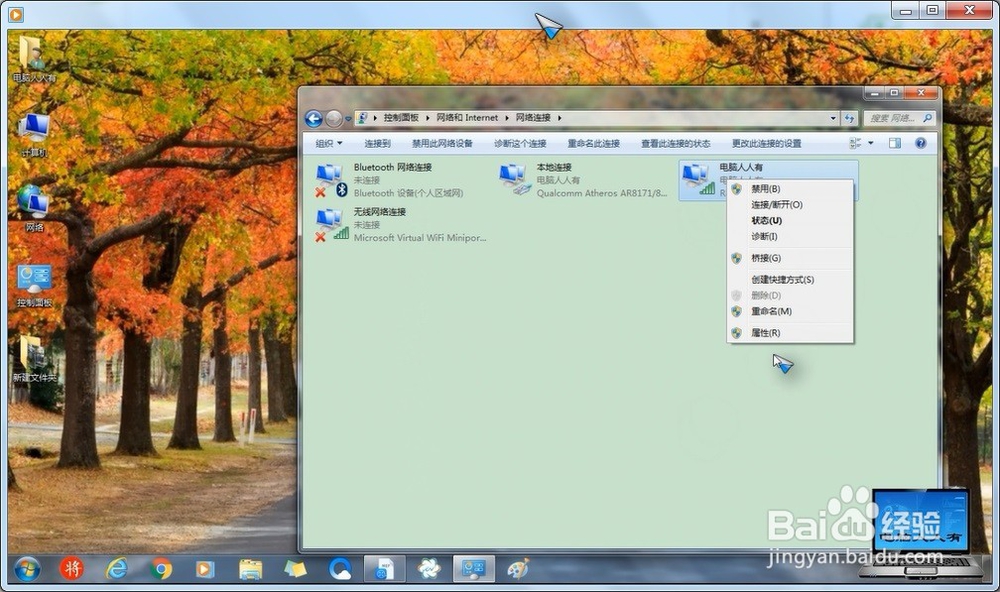
Task: Click Microsoft Virtual WiFi Minipor... text
Action: pos(420,238)
